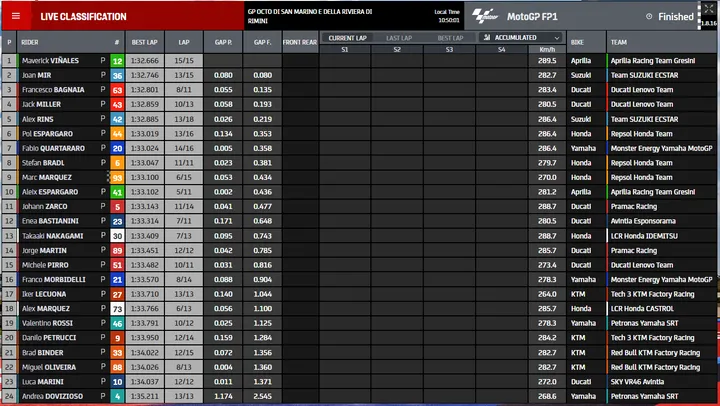Open the Accumulated dropdown

point(521,38)
